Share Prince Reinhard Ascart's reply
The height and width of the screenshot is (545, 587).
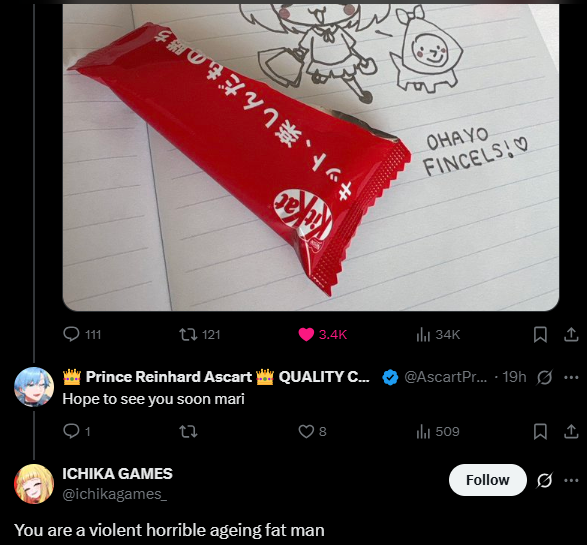pos(571,431)
